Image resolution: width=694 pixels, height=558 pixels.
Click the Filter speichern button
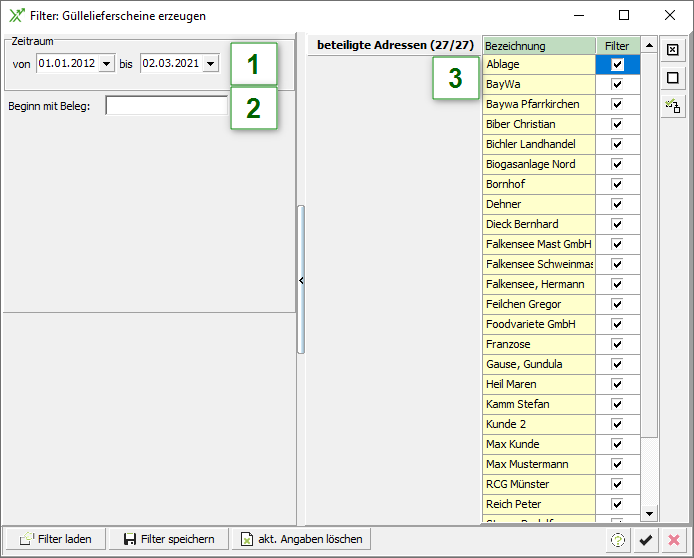(x=168, y=539)
